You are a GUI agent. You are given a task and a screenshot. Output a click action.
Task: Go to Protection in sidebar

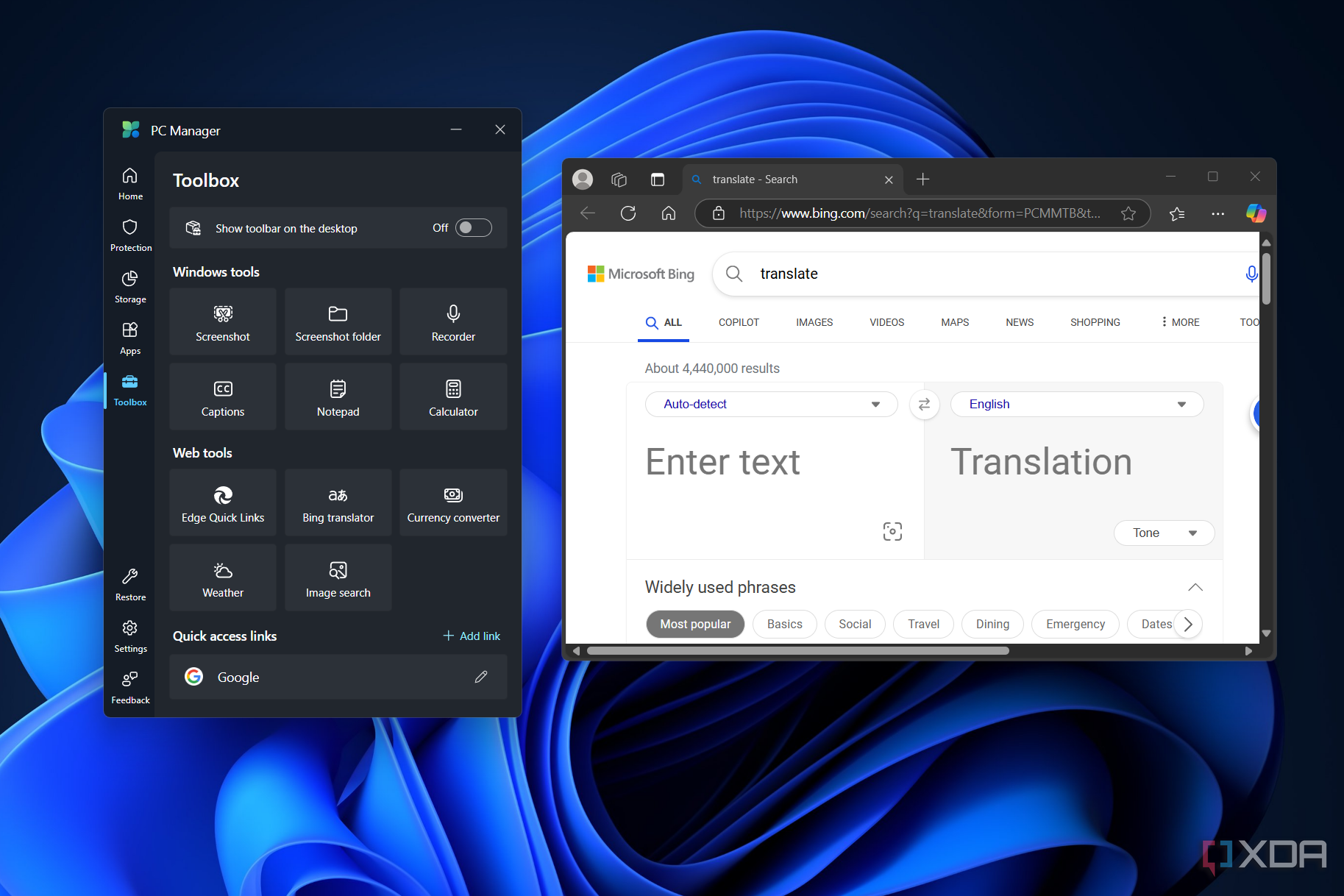(130, 235)
